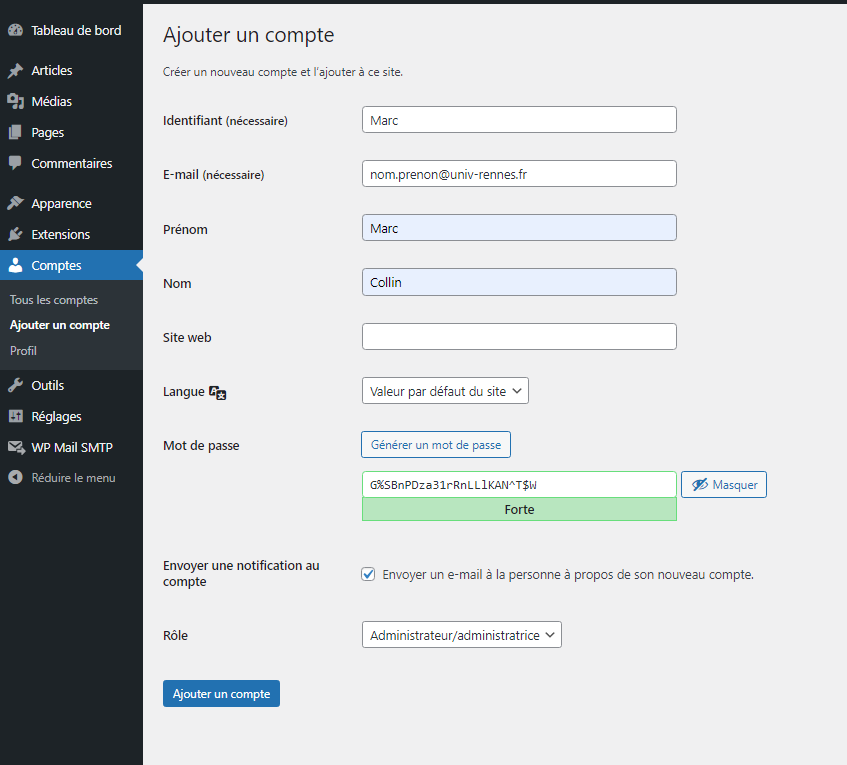The height and width of the screenshot is (765, 847).
Task: Hide password with the Masquer button
Action: coord(724,485)
